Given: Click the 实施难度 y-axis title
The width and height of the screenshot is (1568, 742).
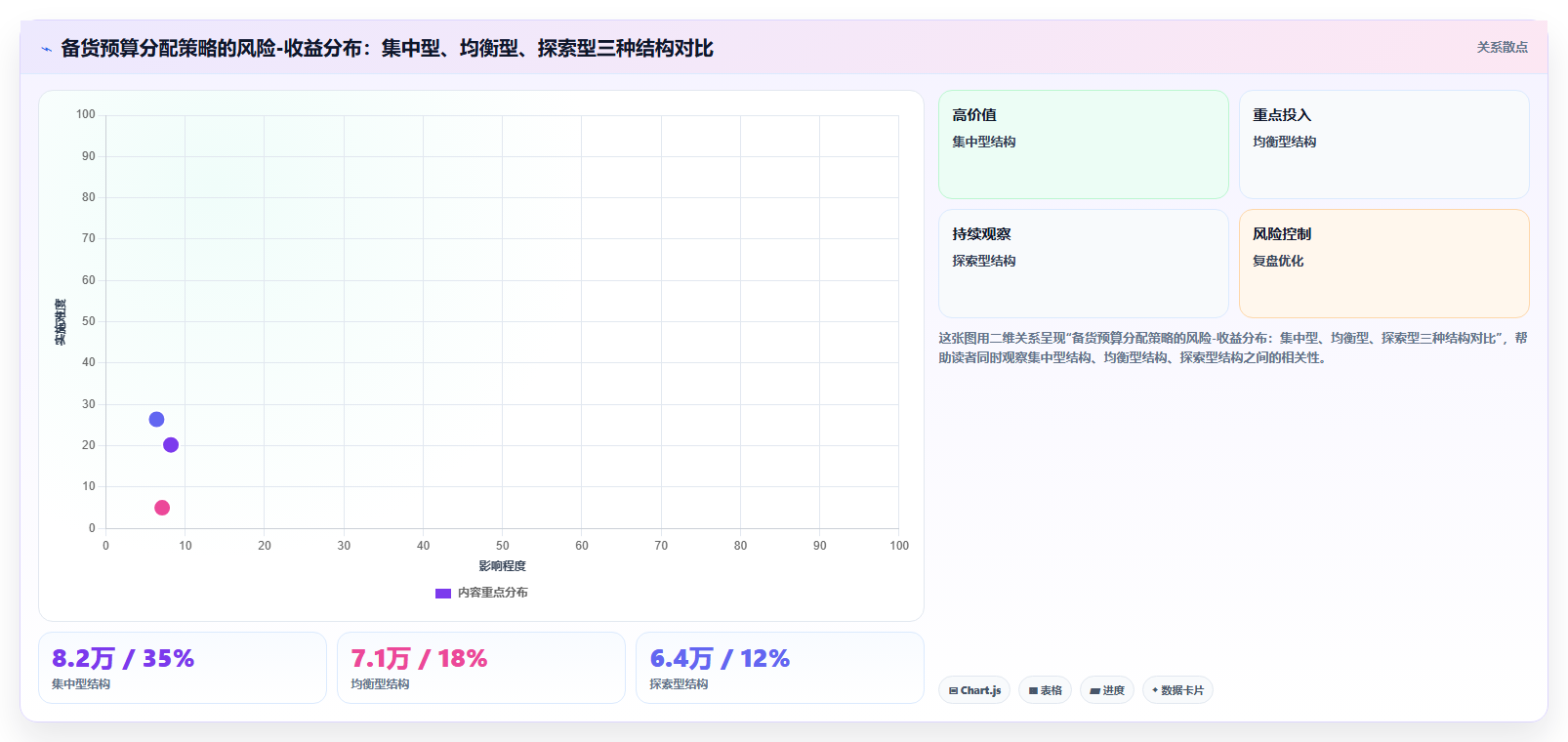Looking at the screenshot, I should click(61, 322).
